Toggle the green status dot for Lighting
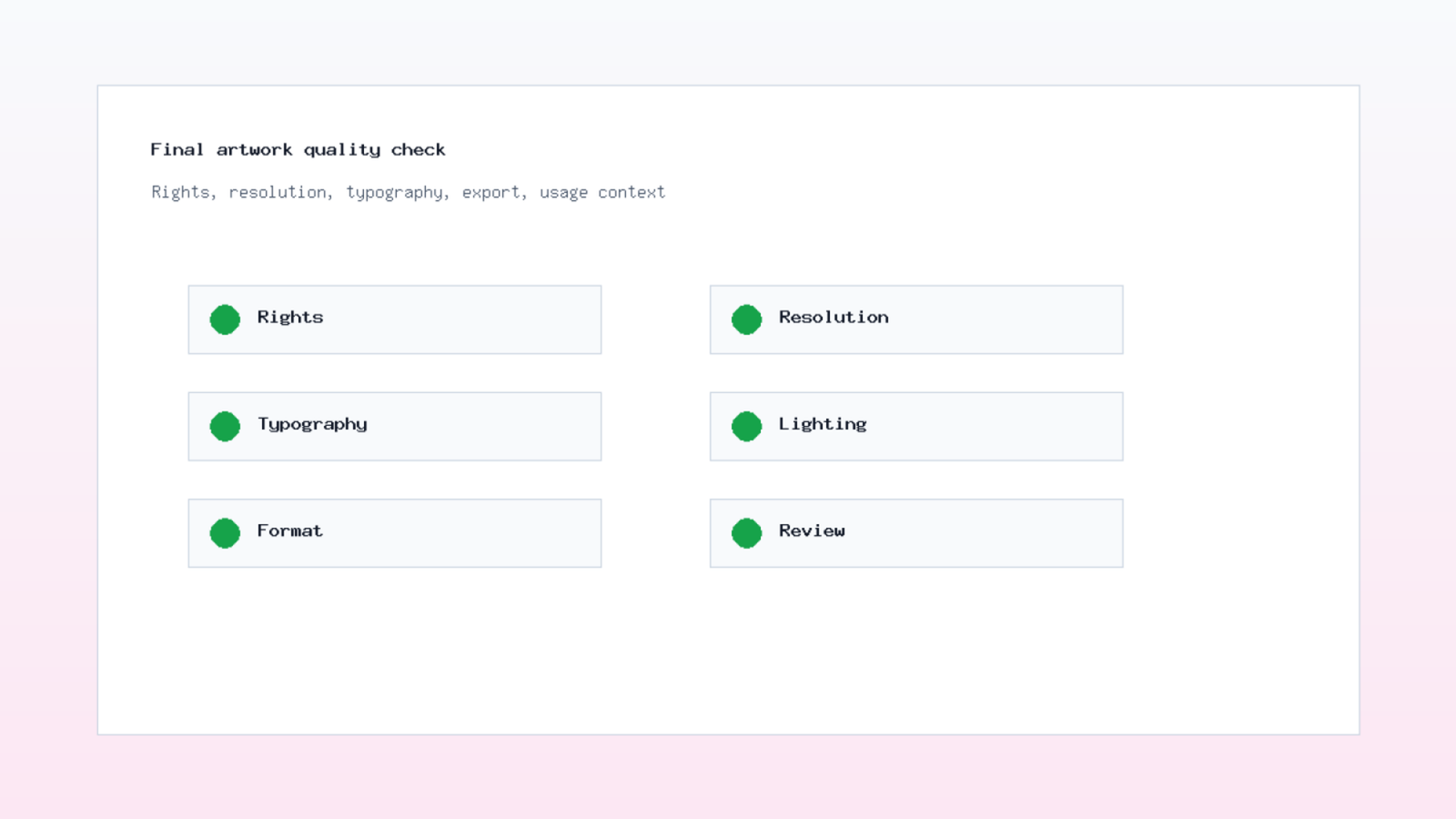This screenshot has width=1456, height=819. coord(746,426)
